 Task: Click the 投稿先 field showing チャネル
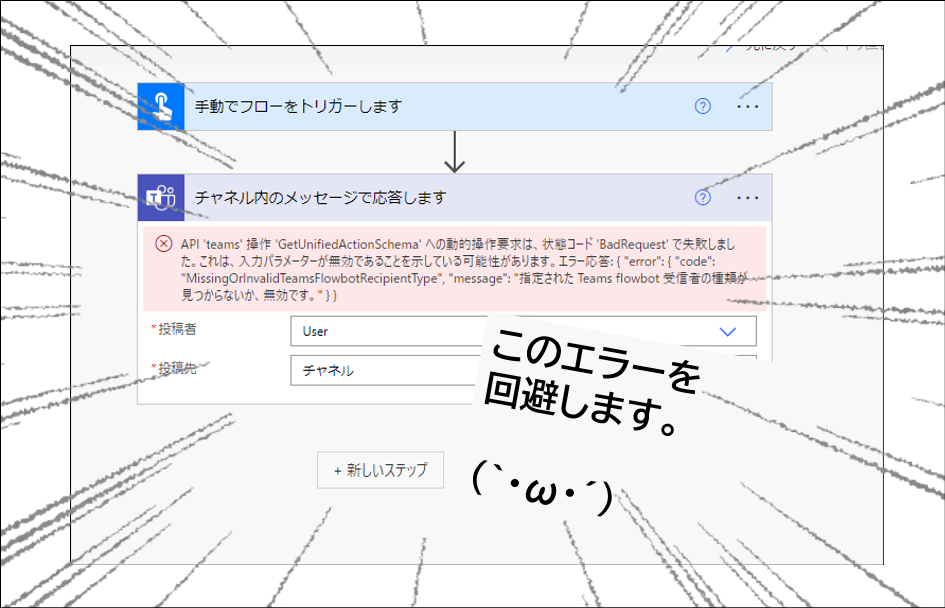coord(523,370)
